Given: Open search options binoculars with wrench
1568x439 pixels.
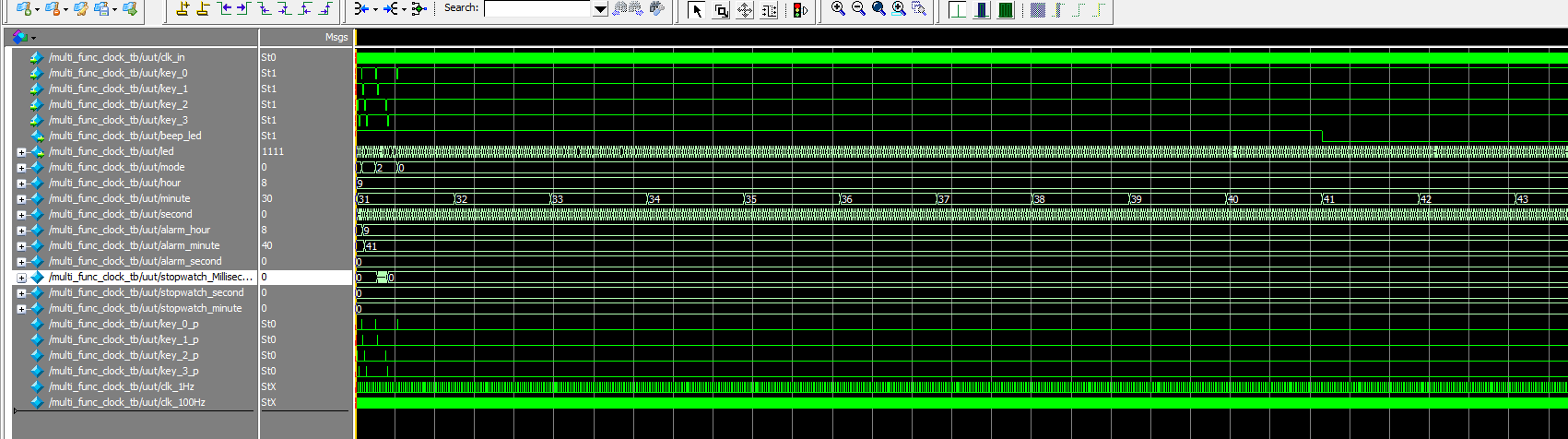Looking at the screenshot, I should pos(656,8).
